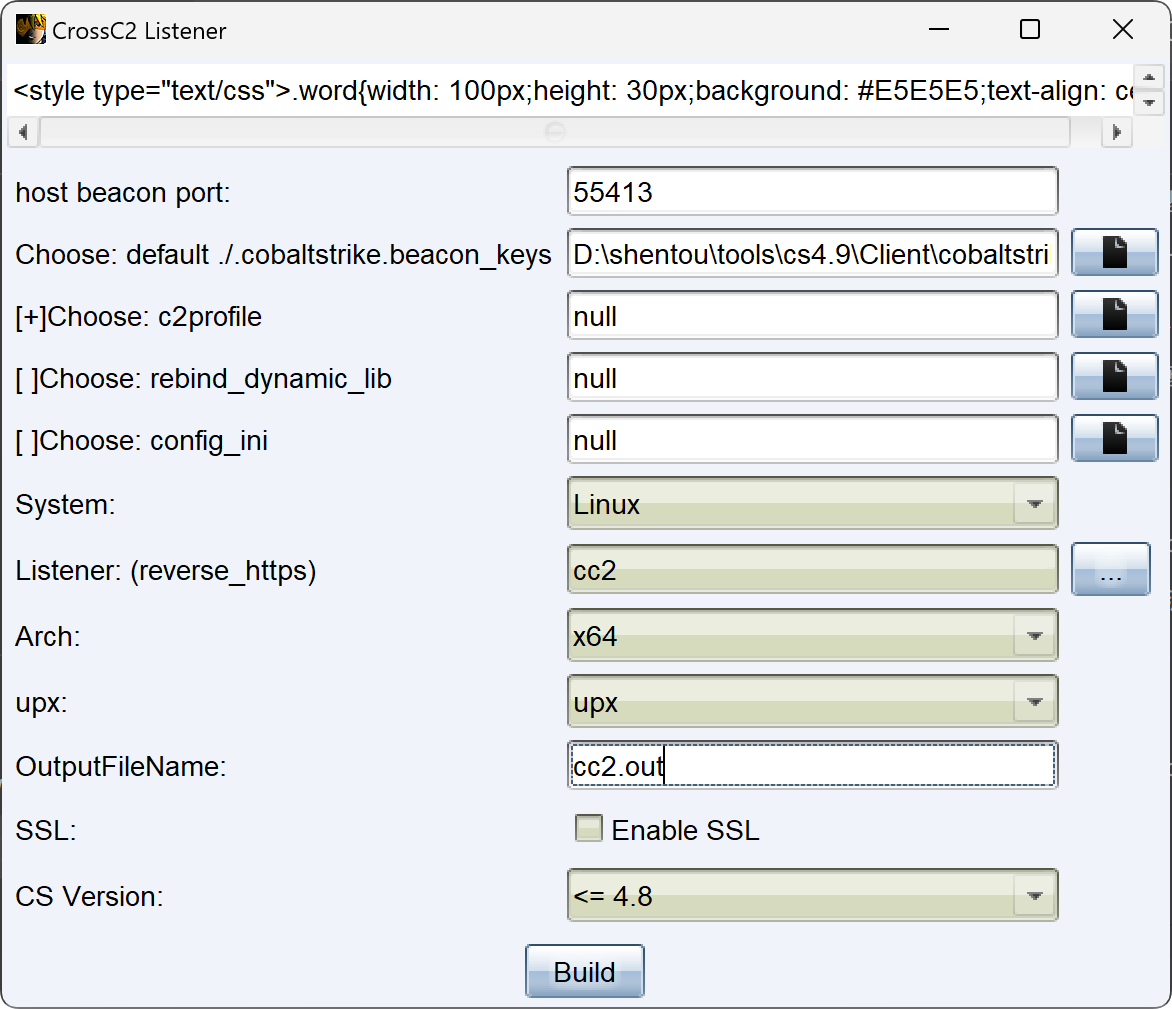
Task: Click the host beacon port field
Action: tap(812, 191)
